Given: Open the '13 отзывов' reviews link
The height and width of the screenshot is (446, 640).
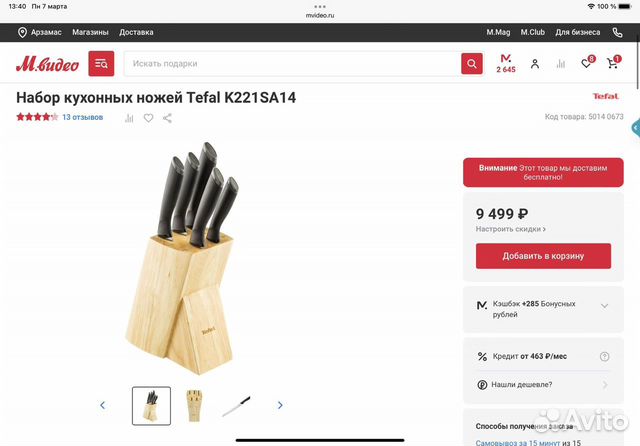Looking at the screenshot, I should click(x=82, y=117).
